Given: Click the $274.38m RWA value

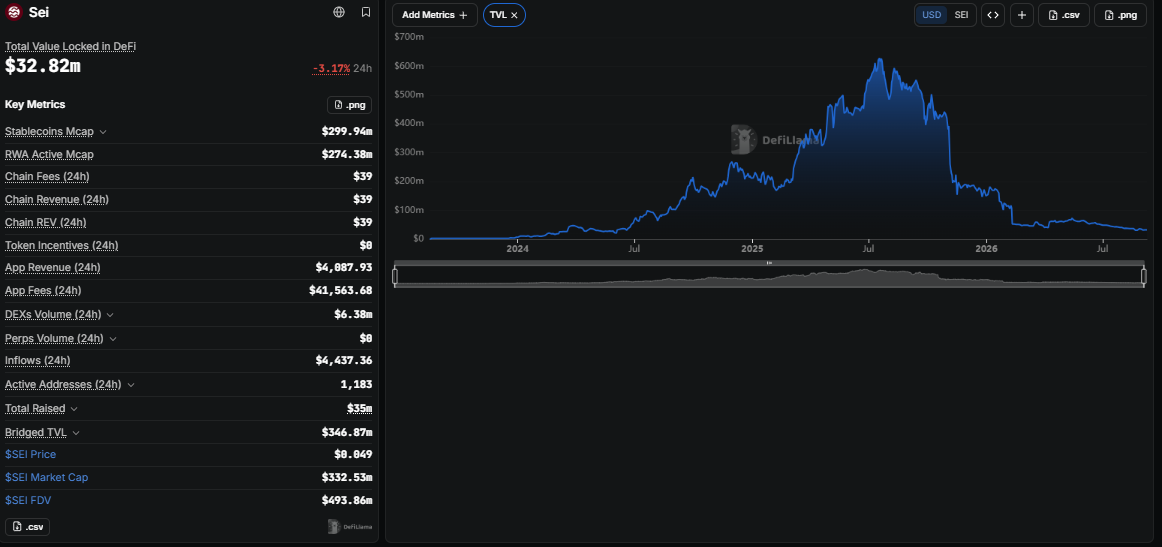Looking at the screenshot, I should coord(347,154).
